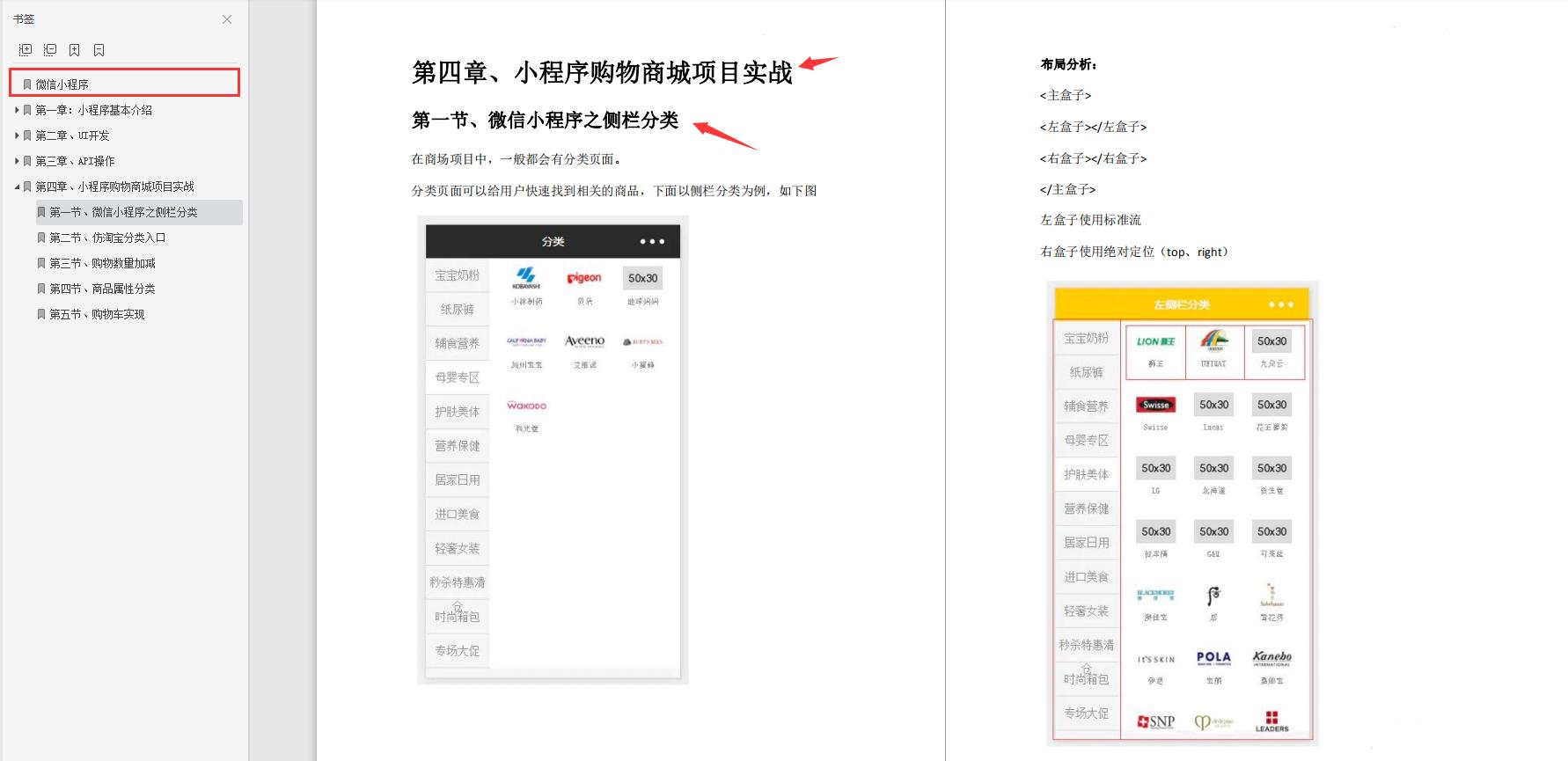Click the POLA brand logo
This screenshot has width=1568, height=761.
[x=1213, y=658]
